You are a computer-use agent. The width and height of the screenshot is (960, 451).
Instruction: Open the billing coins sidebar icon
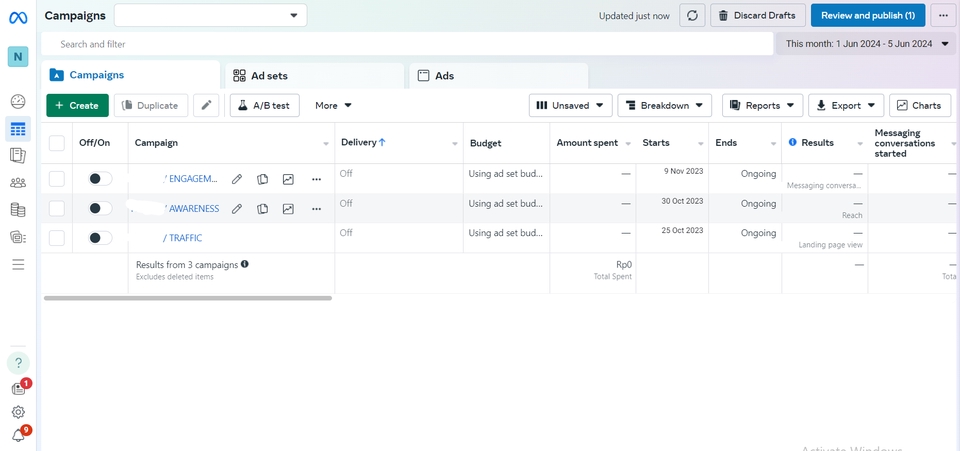point(18,210)
